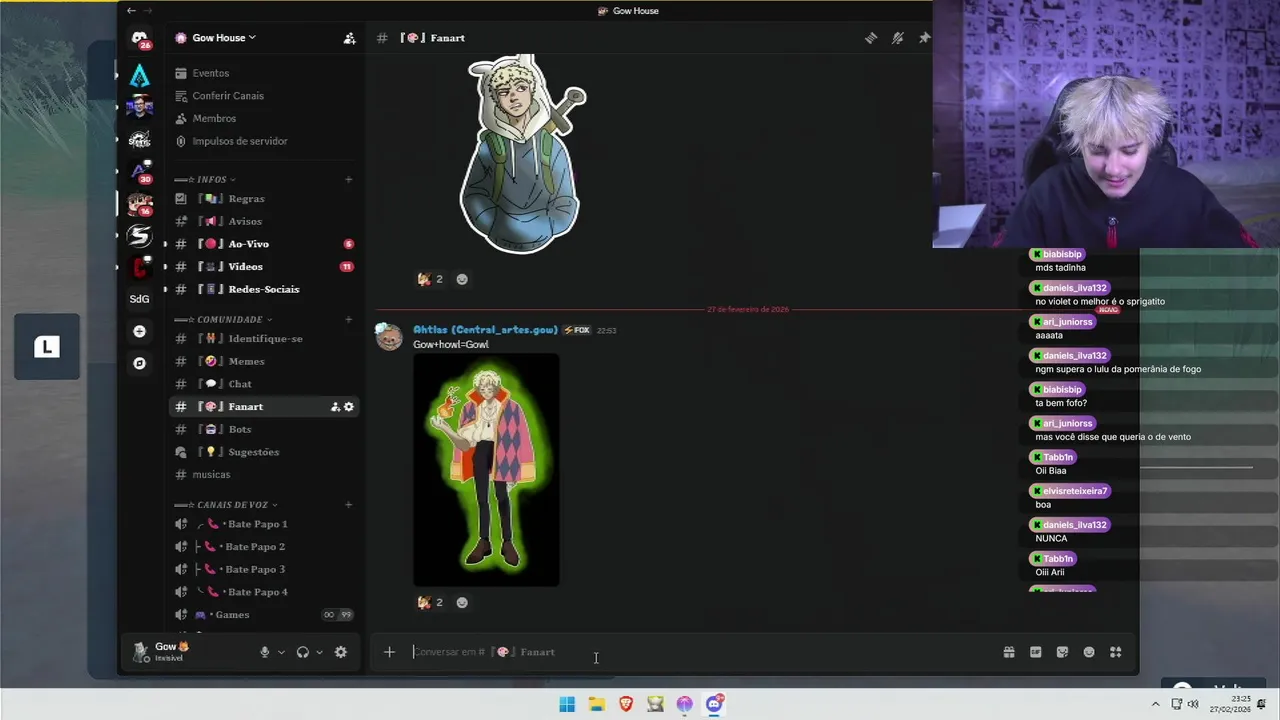Explore discoverable servers compass icon

point(139,363)
